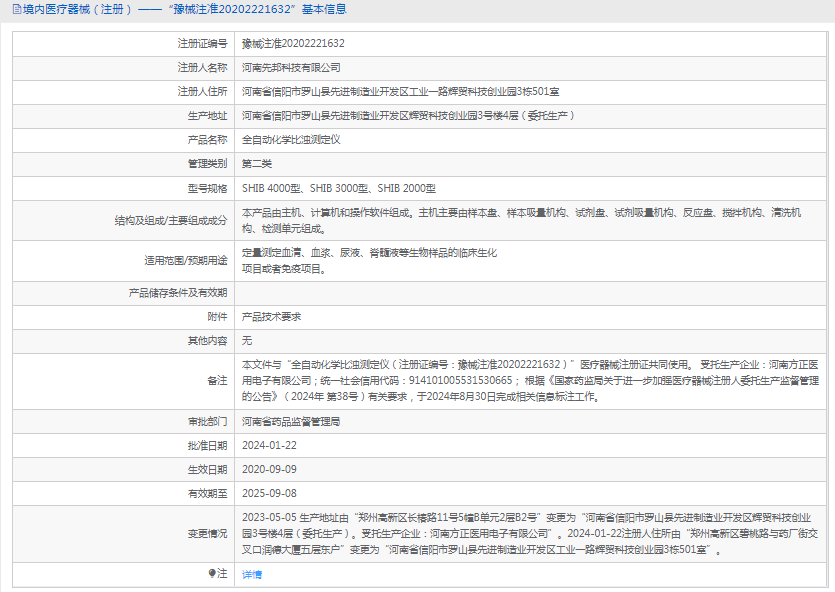Click the 生效日期 label
Image resolution: width=835 pixels, height=592 pixels.
tap(207, 470)
